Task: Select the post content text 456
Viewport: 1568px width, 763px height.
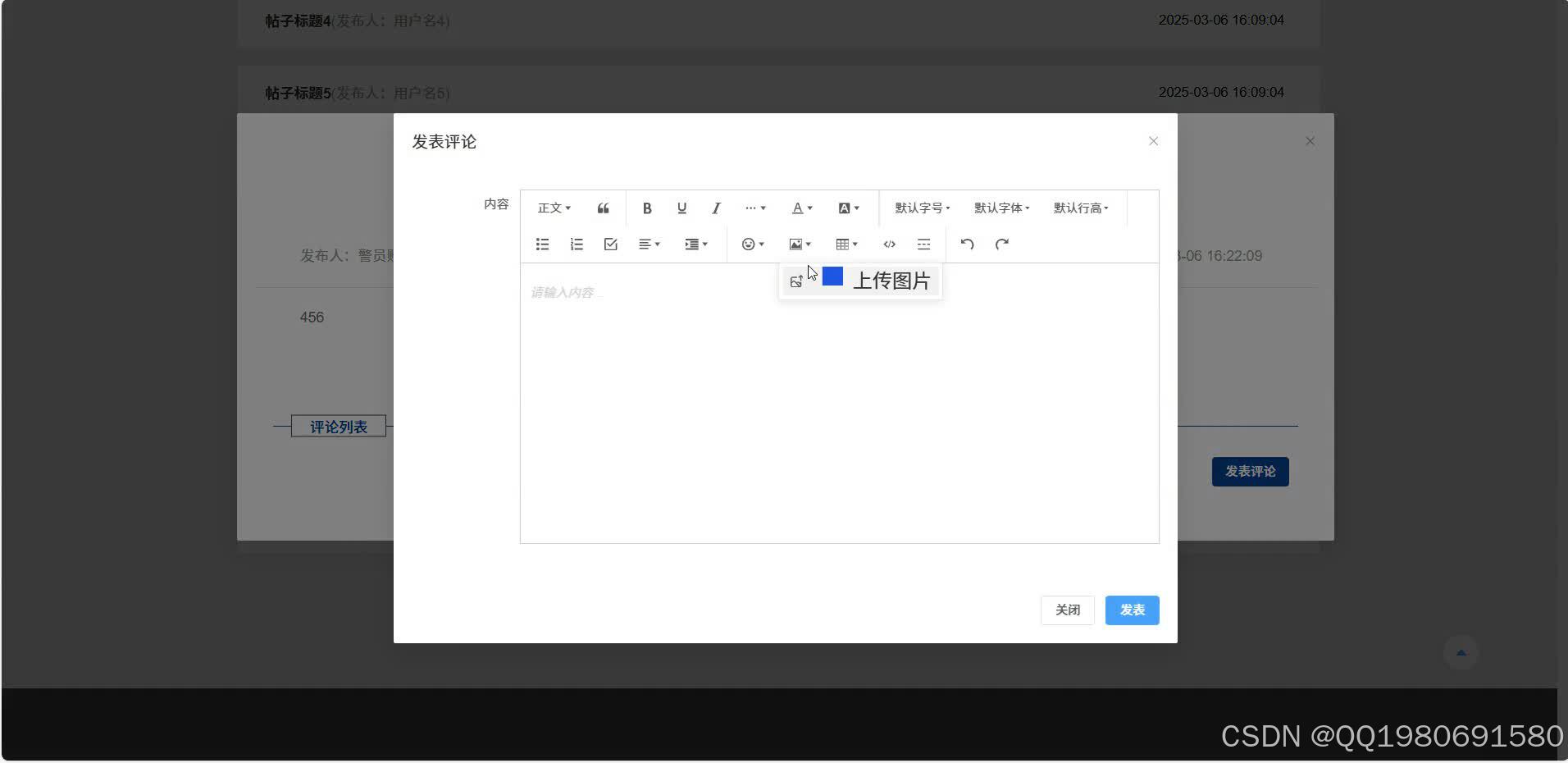Action: [x=312, y=318]
